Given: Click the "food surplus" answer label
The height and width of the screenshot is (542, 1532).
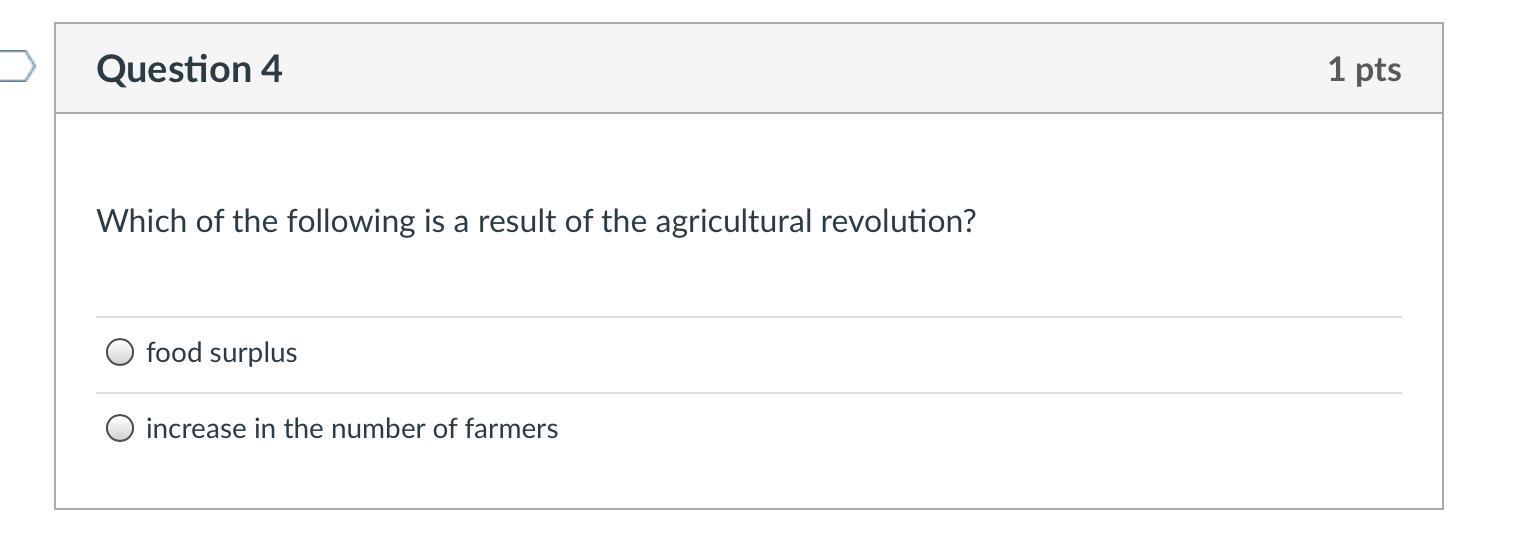Looking at the screenshot, I should tap(221, 353).
